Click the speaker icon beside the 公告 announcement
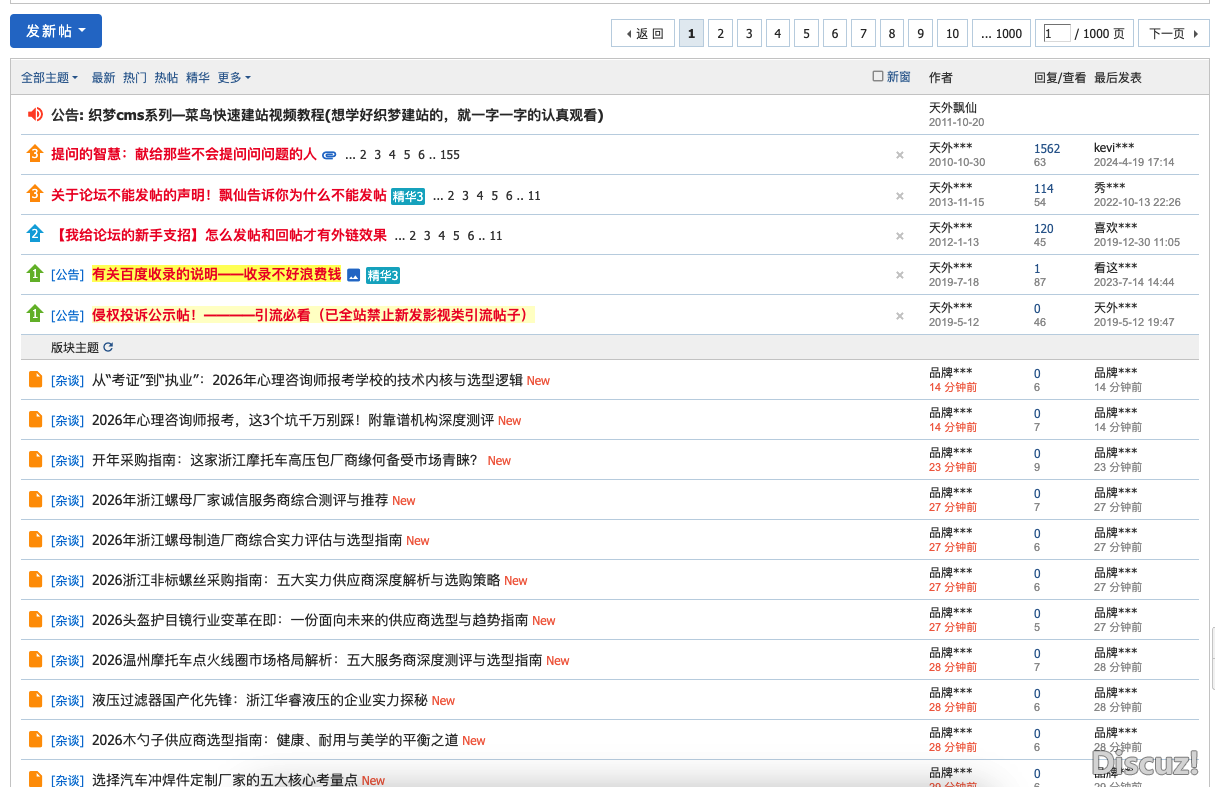 pyautogui.click(x=35, y=115)
